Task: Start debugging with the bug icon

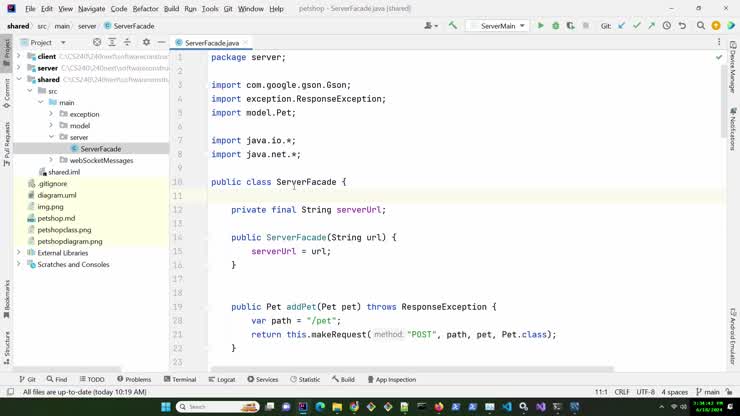Action: [555, 26]
